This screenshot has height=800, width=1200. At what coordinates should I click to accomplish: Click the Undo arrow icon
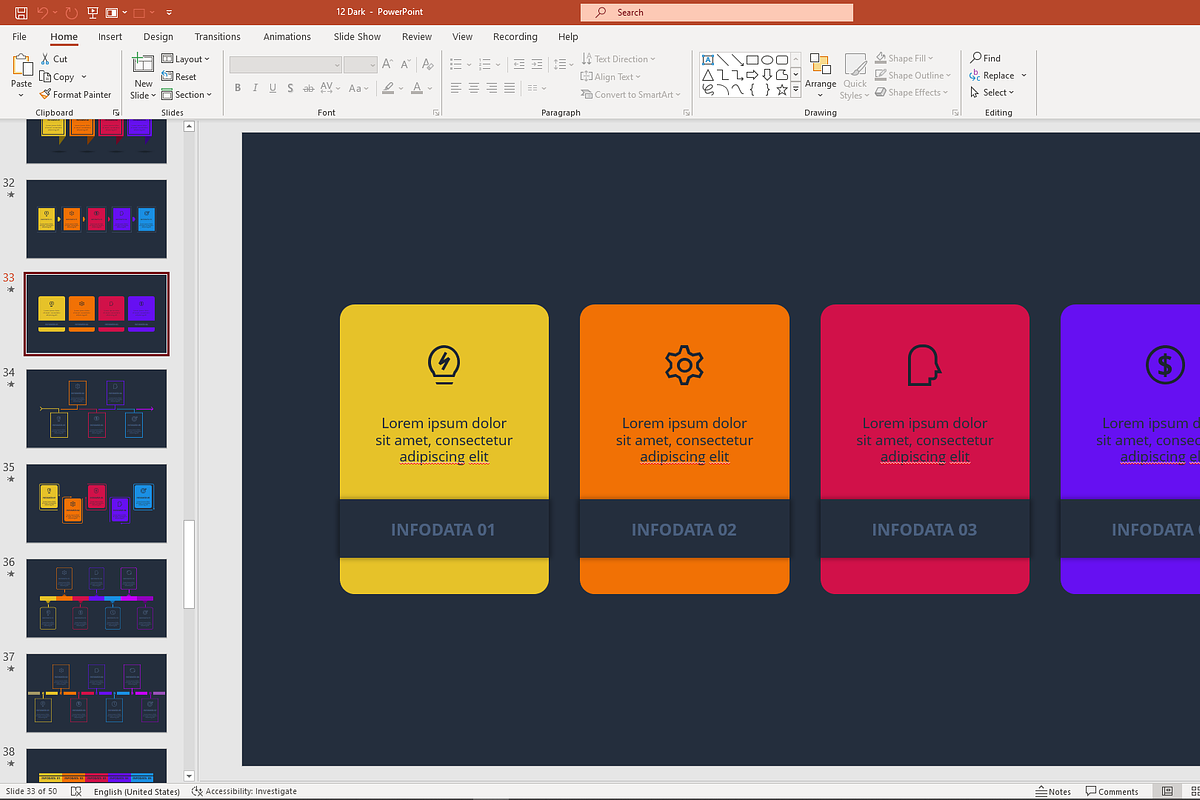44,13
